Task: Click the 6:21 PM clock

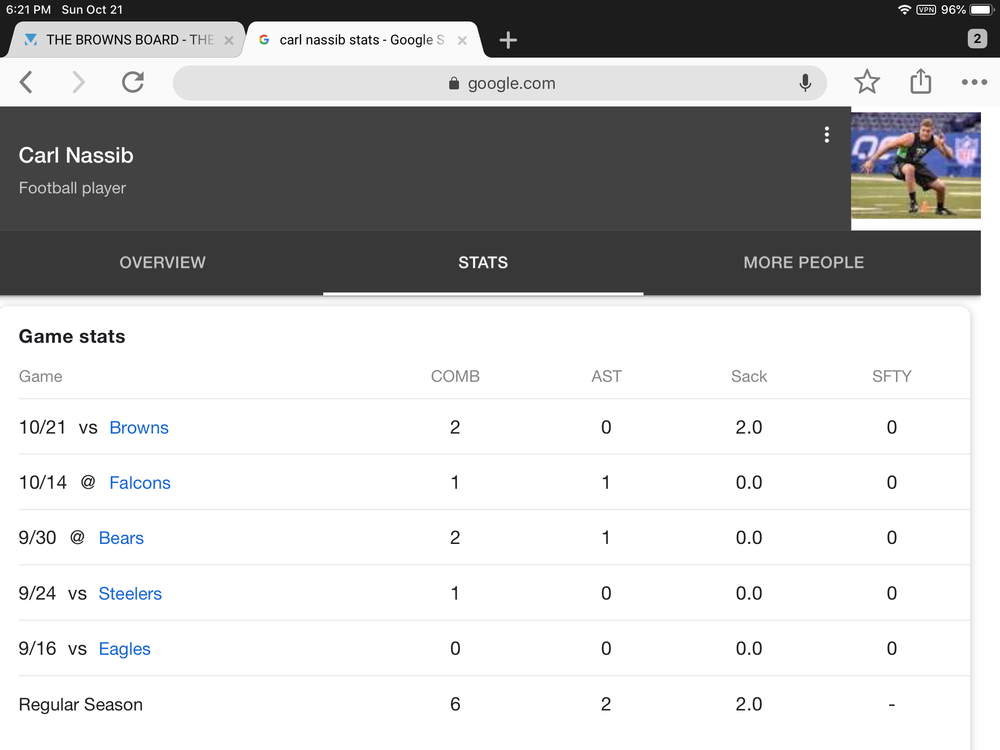Action: click(x=28, y=10)
